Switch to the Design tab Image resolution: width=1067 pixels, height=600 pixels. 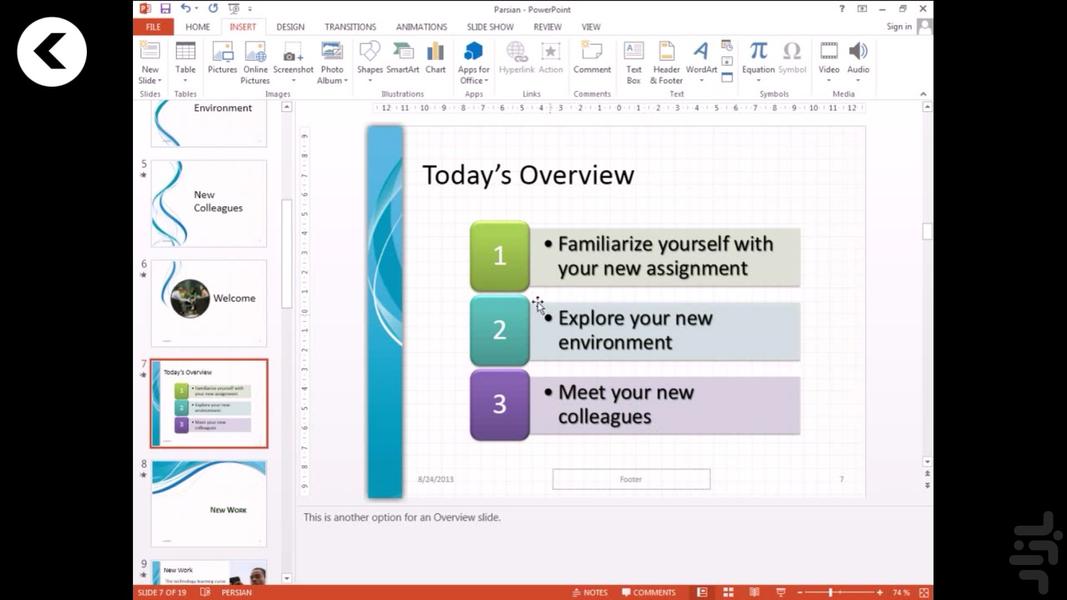290,27
